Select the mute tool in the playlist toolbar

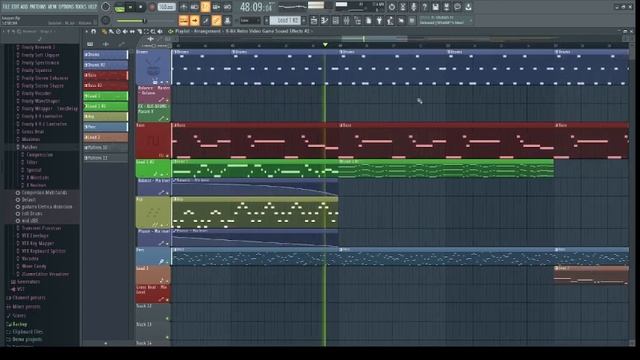point(125,31)
